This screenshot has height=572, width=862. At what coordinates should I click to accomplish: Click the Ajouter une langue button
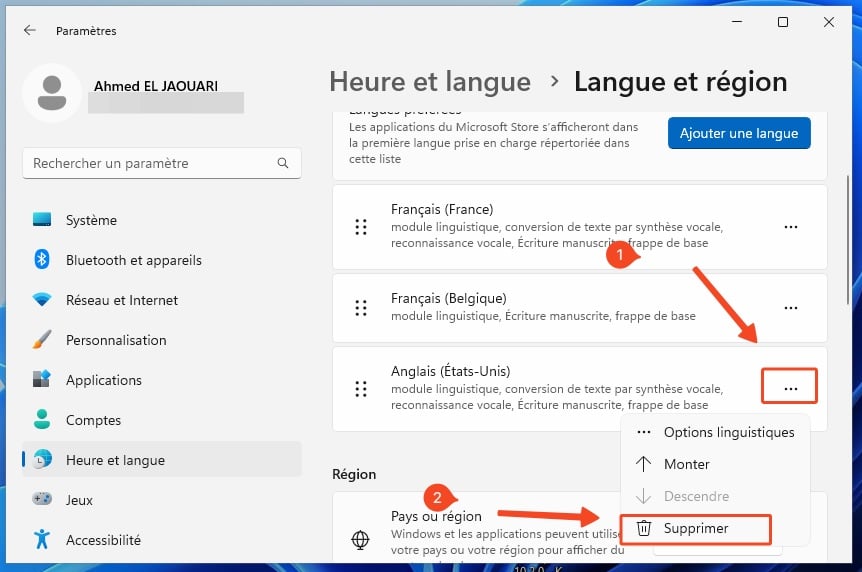739,133
